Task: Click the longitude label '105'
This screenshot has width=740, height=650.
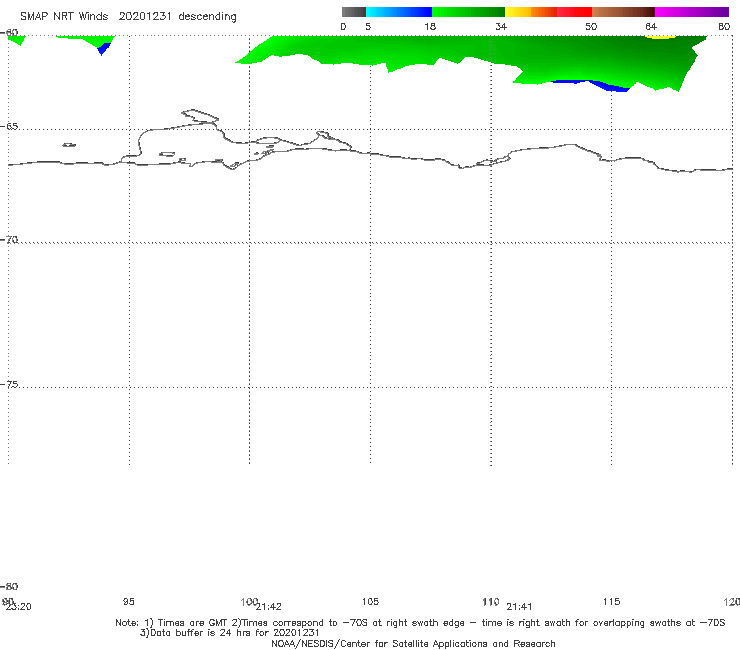Action: tap(370, 601)
